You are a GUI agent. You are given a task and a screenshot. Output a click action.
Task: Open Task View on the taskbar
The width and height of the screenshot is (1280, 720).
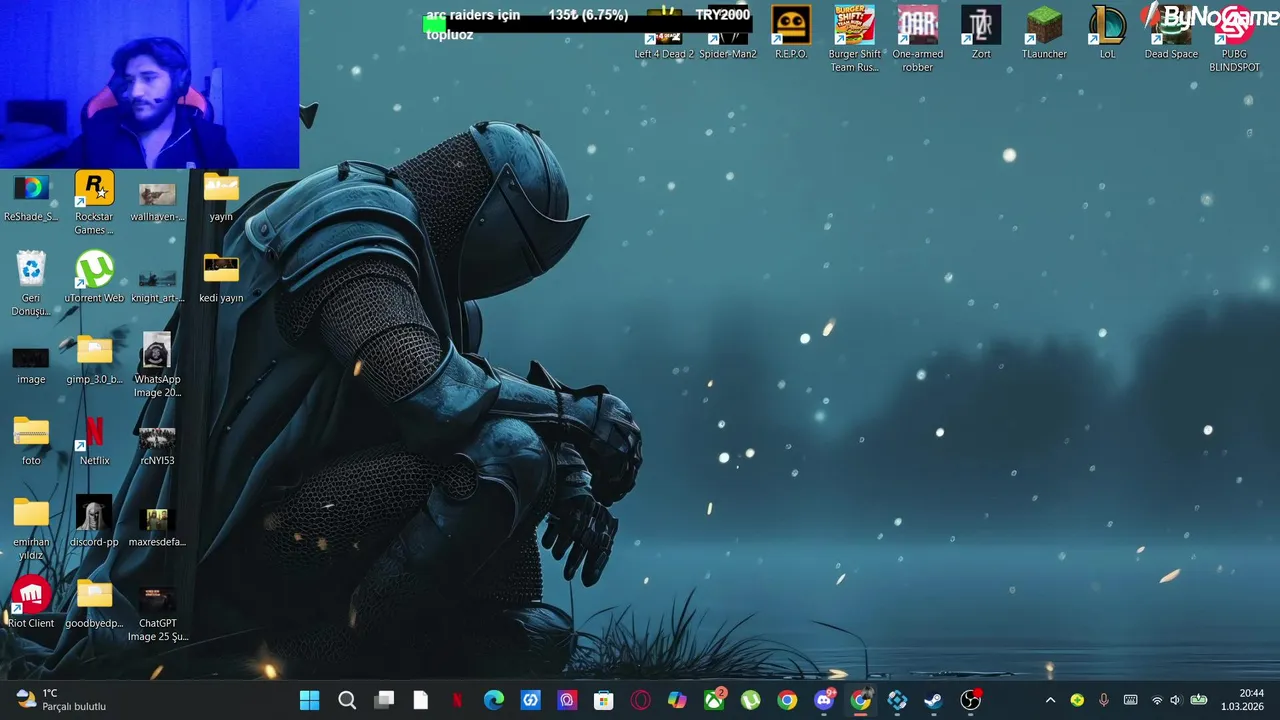[384, 700]
